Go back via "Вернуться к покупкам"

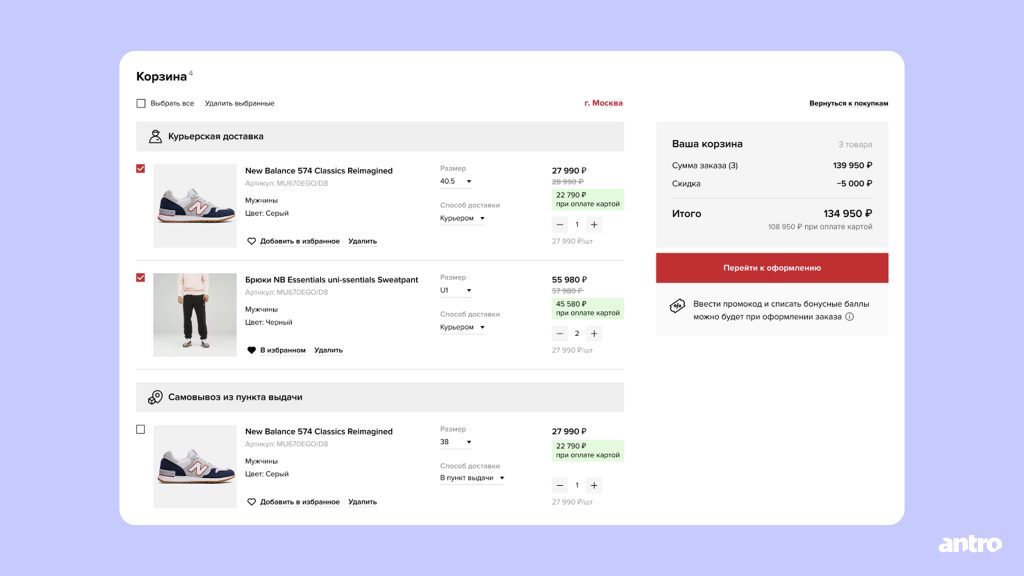point(848,103)
